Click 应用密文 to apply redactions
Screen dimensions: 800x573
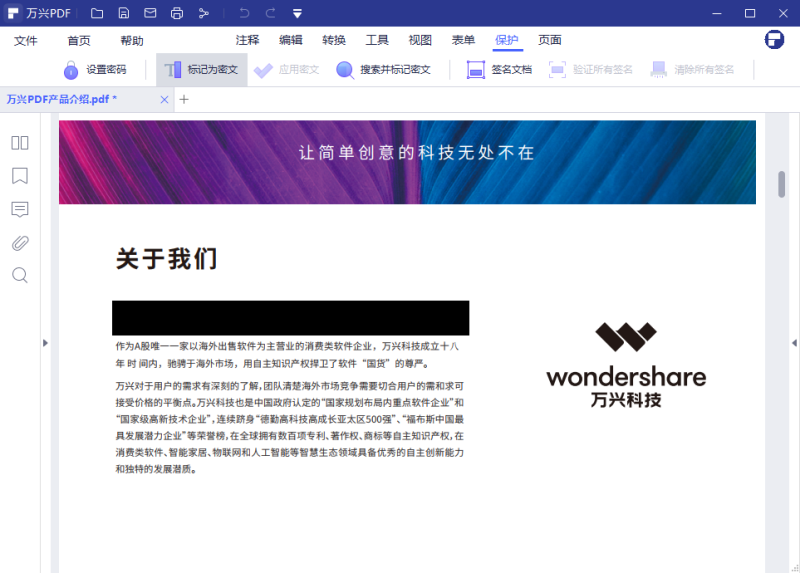coord(286,70)
